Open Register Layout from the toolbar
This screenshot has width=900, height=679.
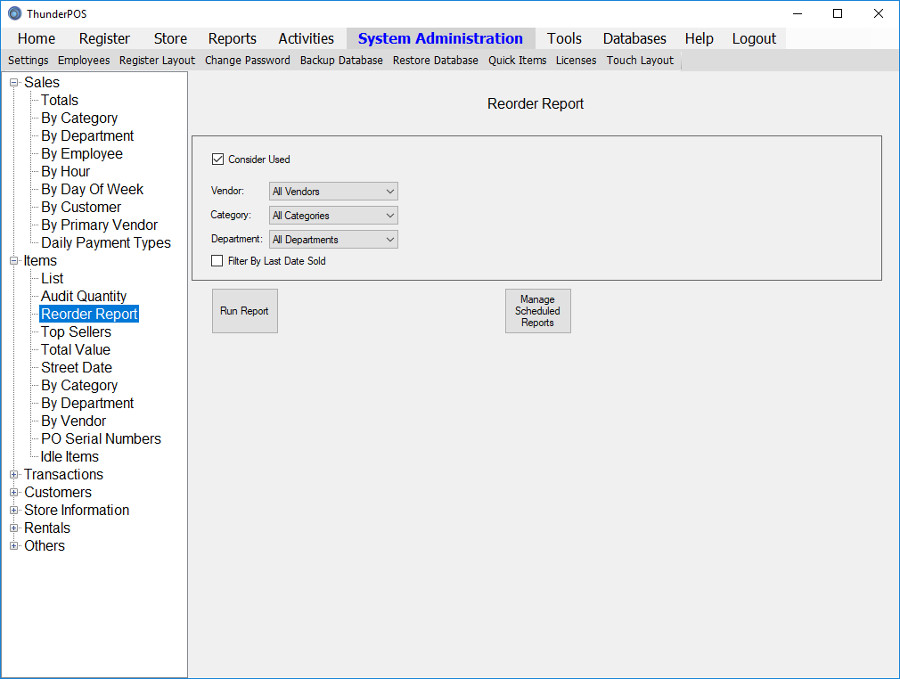tap(157, 60)
